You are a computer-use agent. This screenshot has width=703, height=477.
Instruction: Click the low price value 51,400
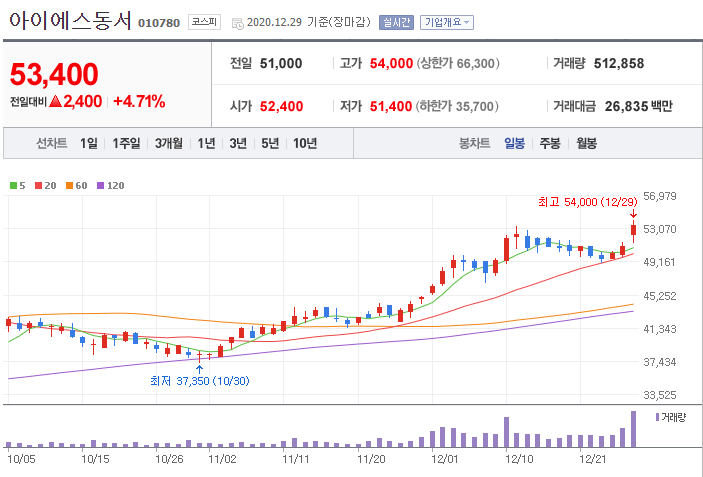pyautogui.click(x=391, y=106)
